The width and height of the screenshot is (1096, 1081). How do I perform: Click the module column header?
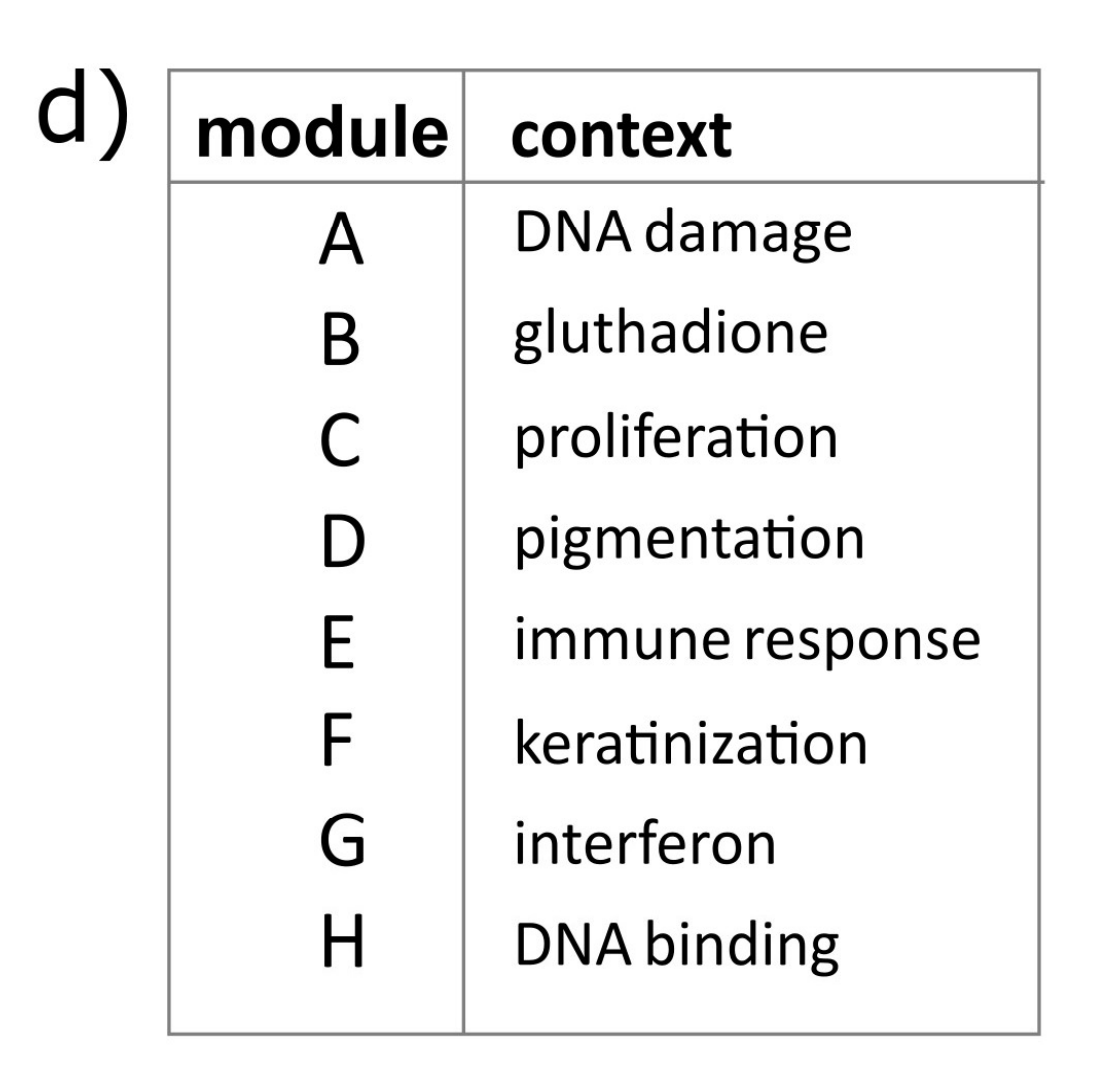coord(320,136)
